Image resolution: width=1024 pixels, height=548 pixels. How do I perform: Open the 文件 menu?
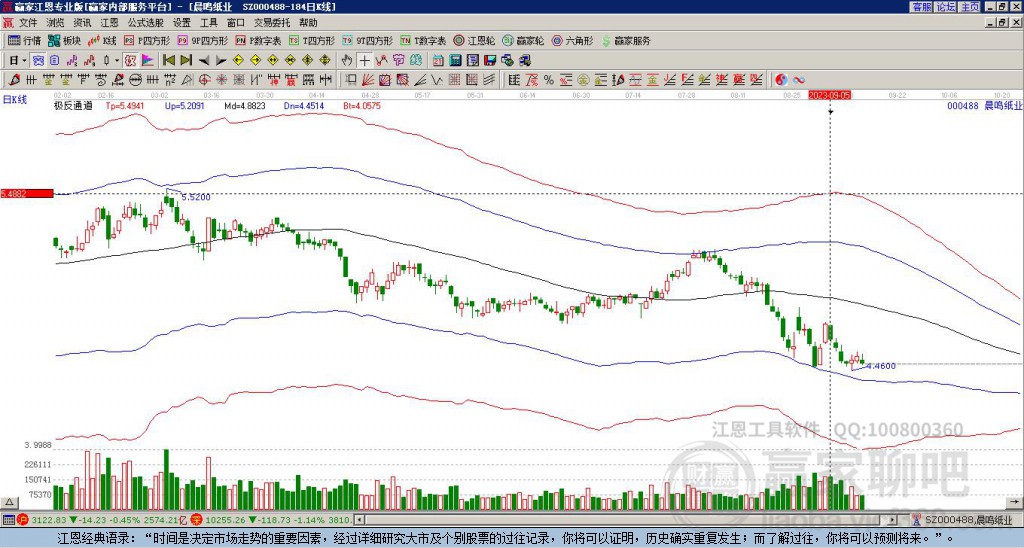point(27,23)
